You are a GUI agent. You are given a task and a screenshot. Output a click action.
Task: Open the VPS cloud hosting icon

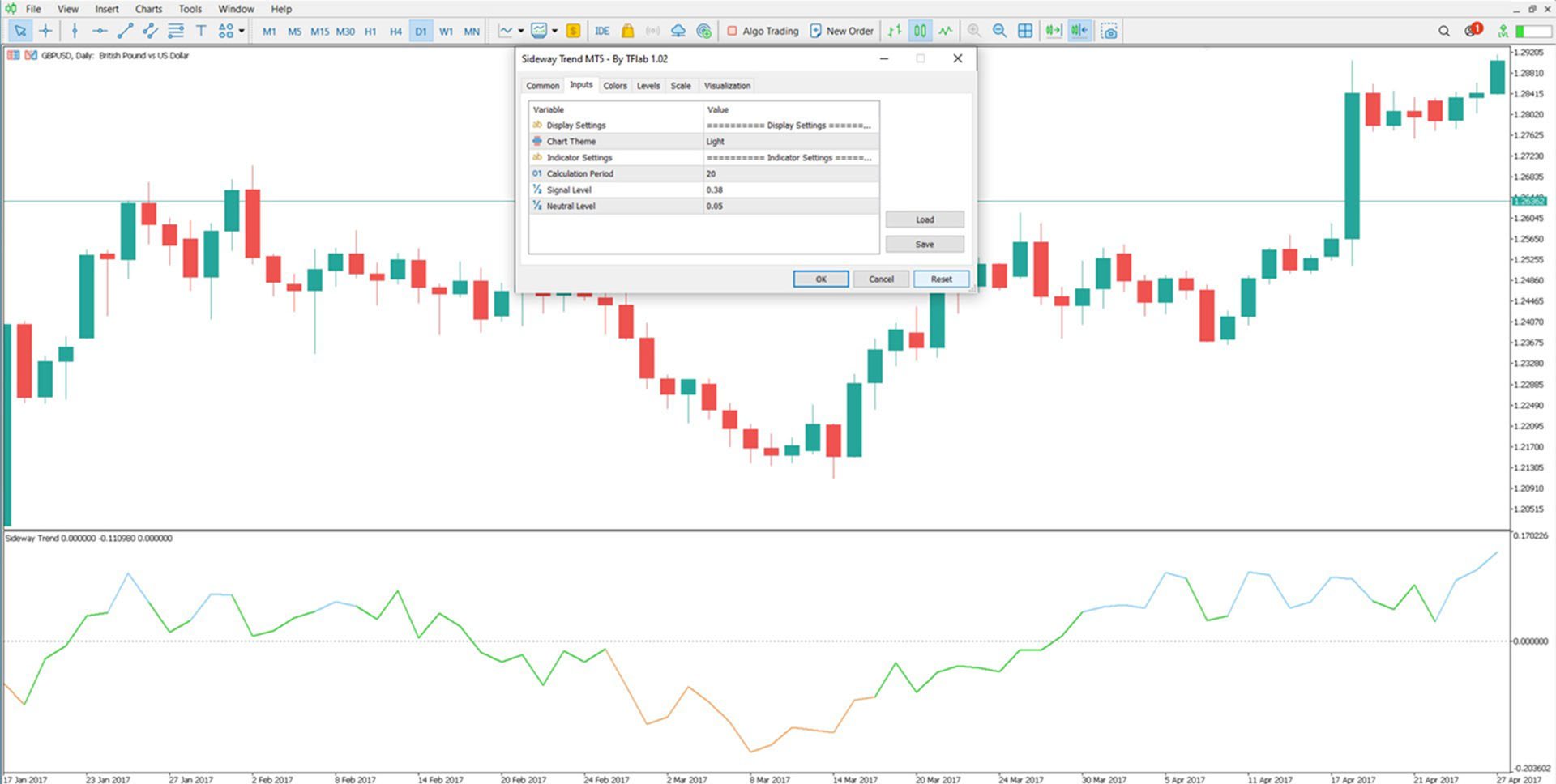[x=678, y=31]
